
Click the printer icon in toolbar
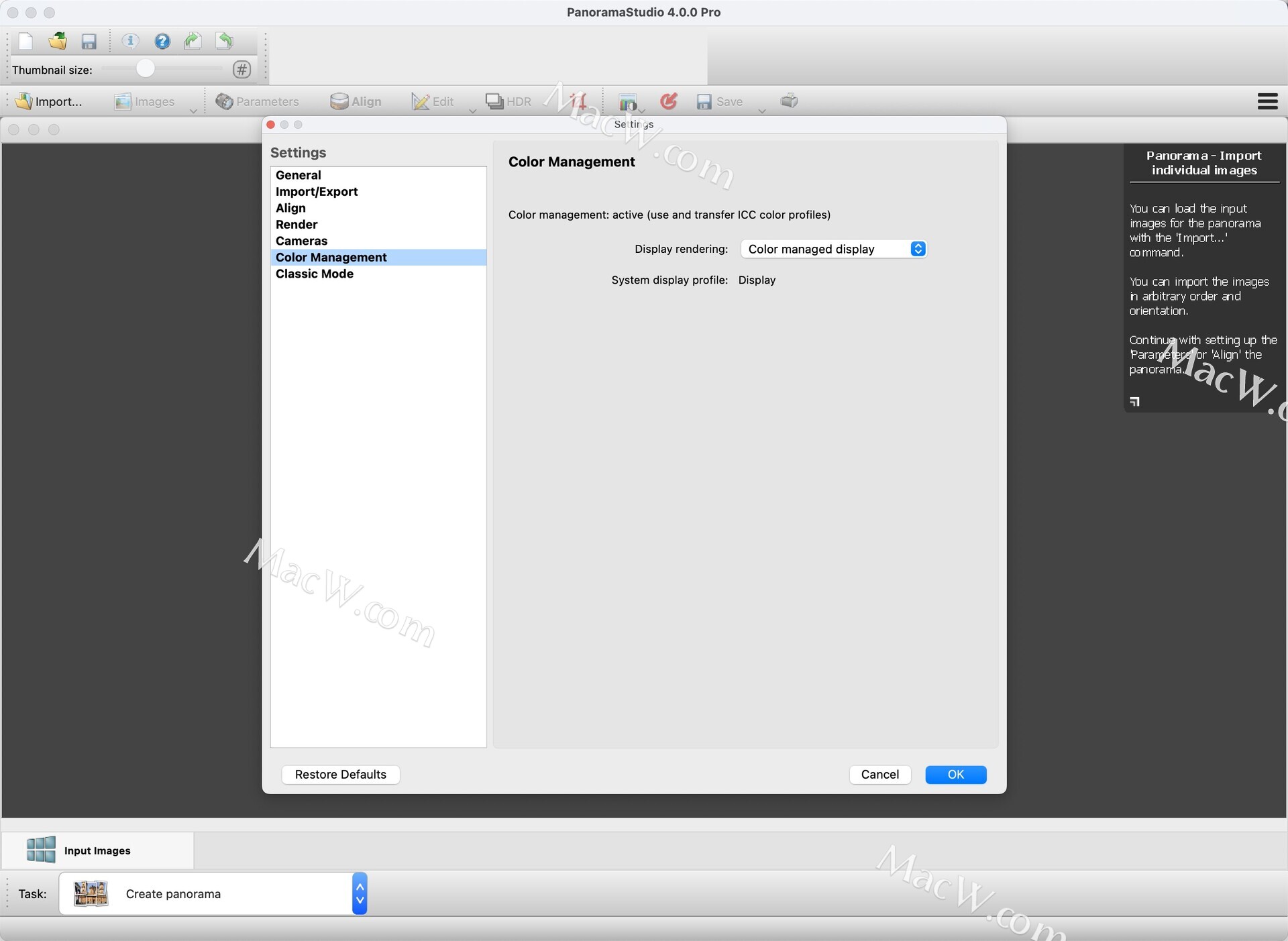pyautogui.click(x=790, y=101)
